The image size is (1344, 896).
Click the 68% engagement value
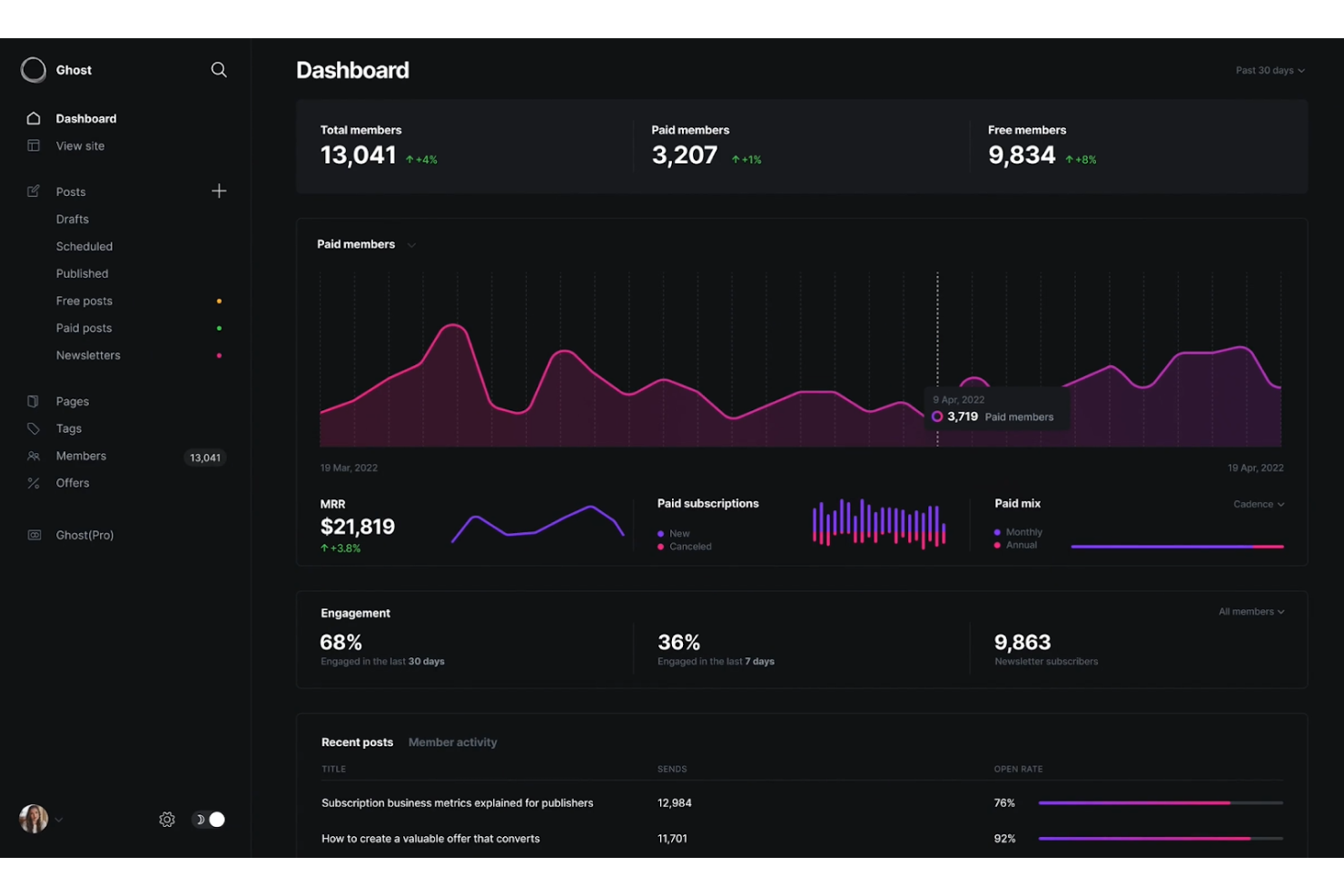click(341, 643)
